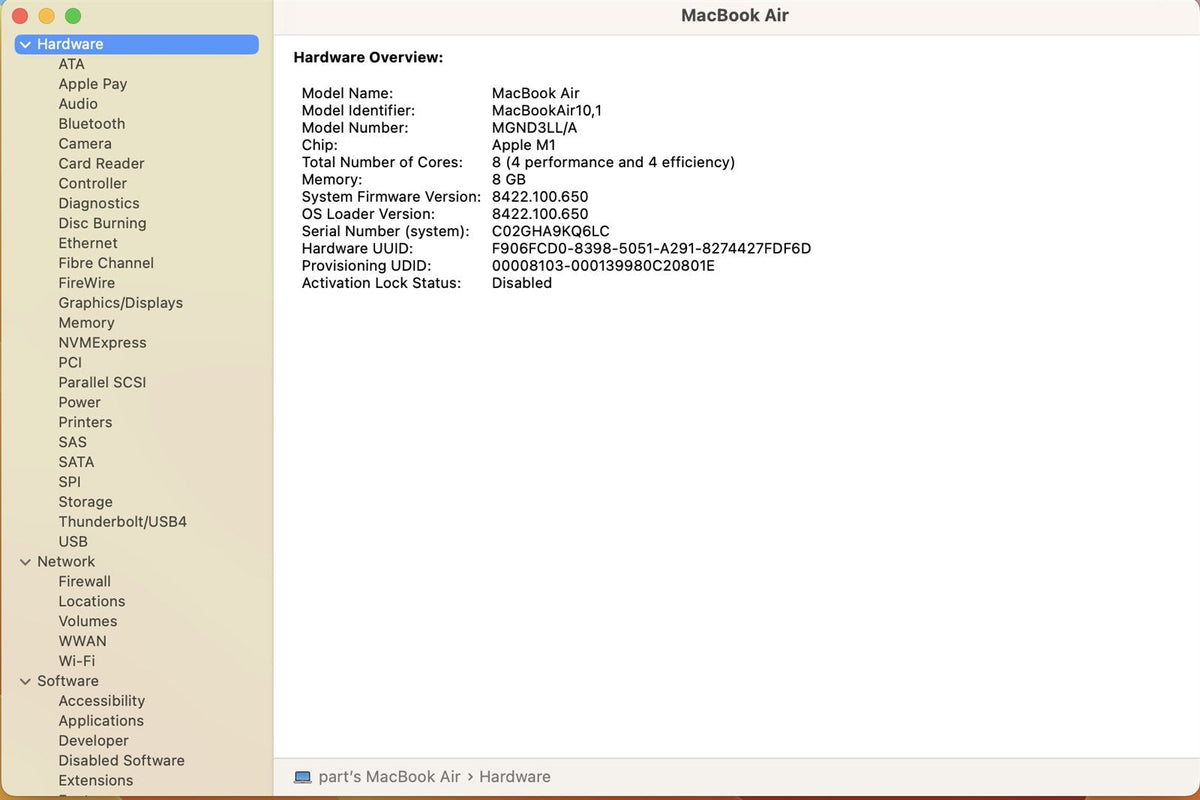
Task: Open the Camera entry
Action: tap(85, 144)
